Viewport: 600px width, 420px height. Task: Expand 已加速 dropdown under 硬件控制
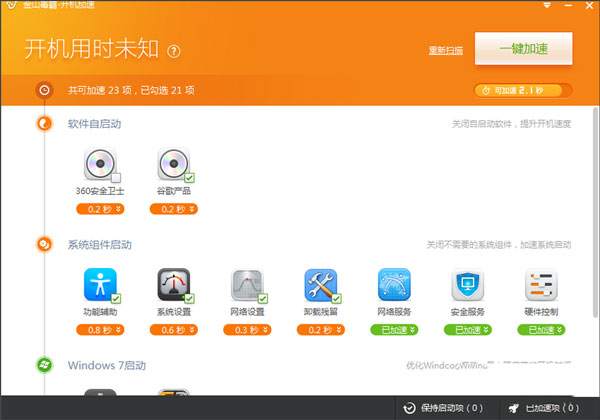point(541,330)
